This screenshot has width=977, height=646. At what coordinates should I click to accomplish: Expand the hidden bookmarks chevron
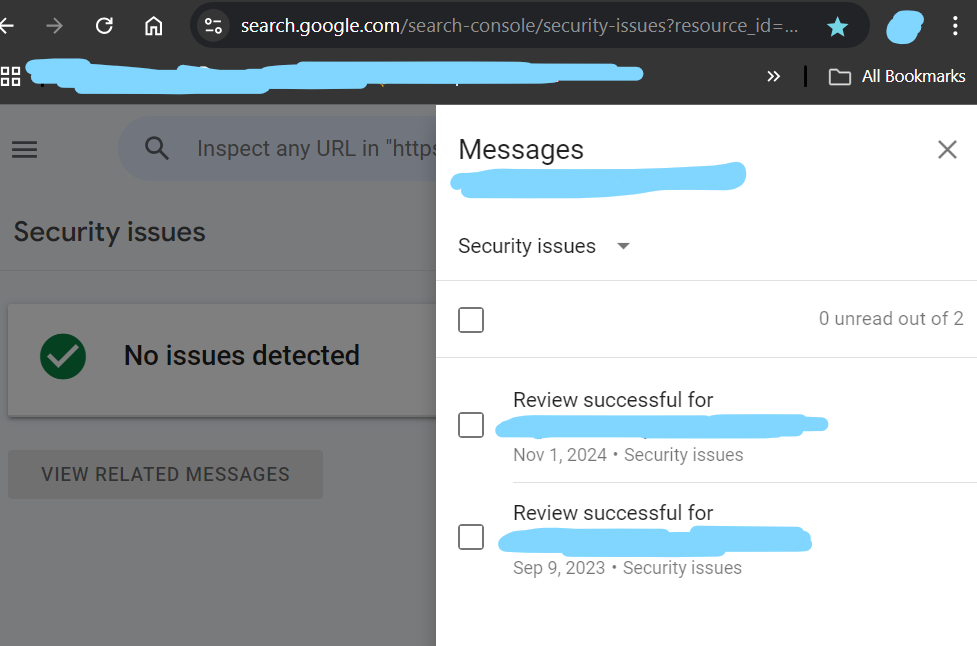pyautogui.click(x=773, y=76)
